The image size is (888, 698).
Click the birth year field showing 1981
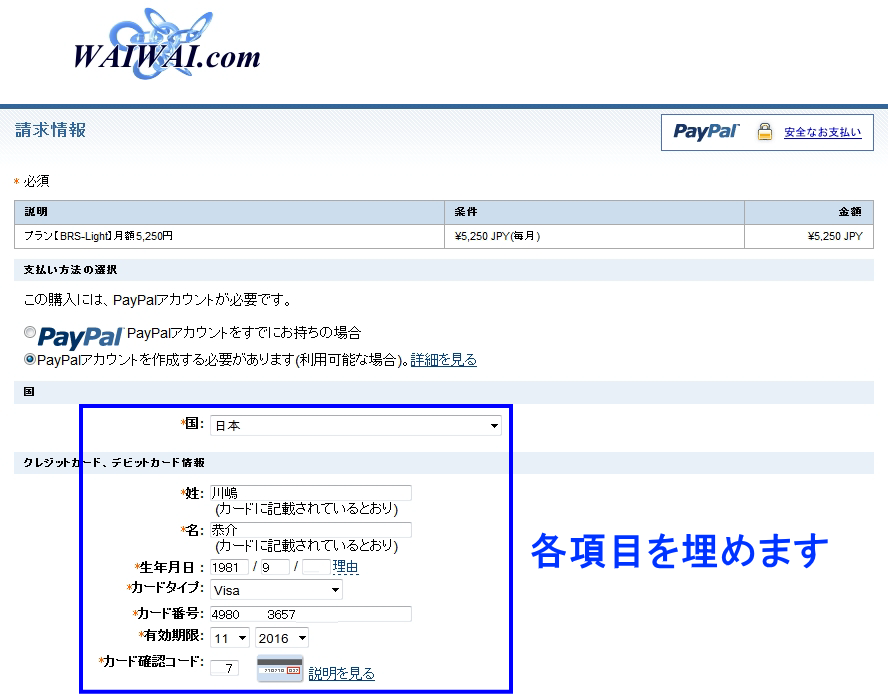(229, 567)
